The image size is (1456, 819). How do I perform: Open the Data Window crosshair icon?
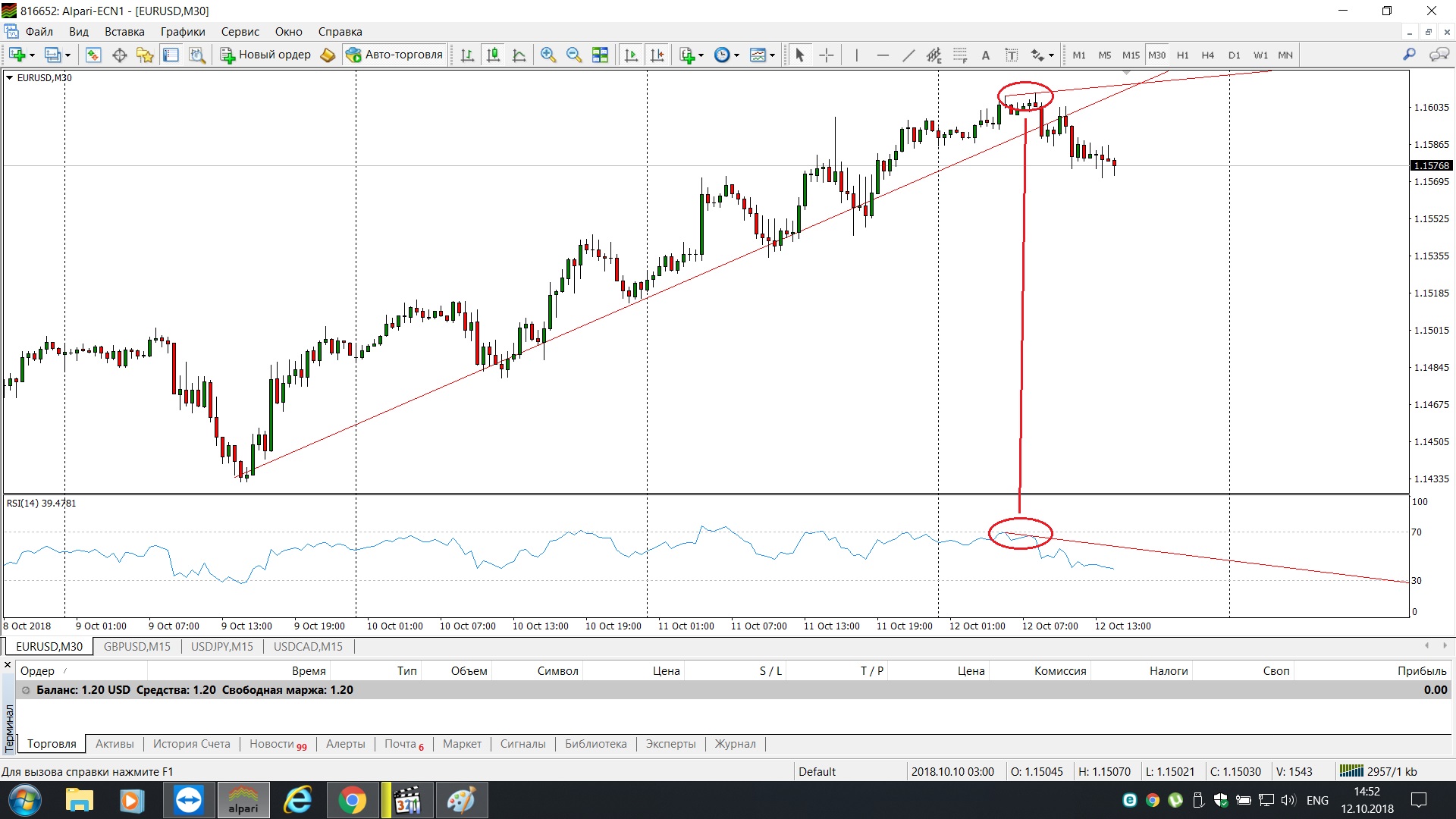coord(119,55)
